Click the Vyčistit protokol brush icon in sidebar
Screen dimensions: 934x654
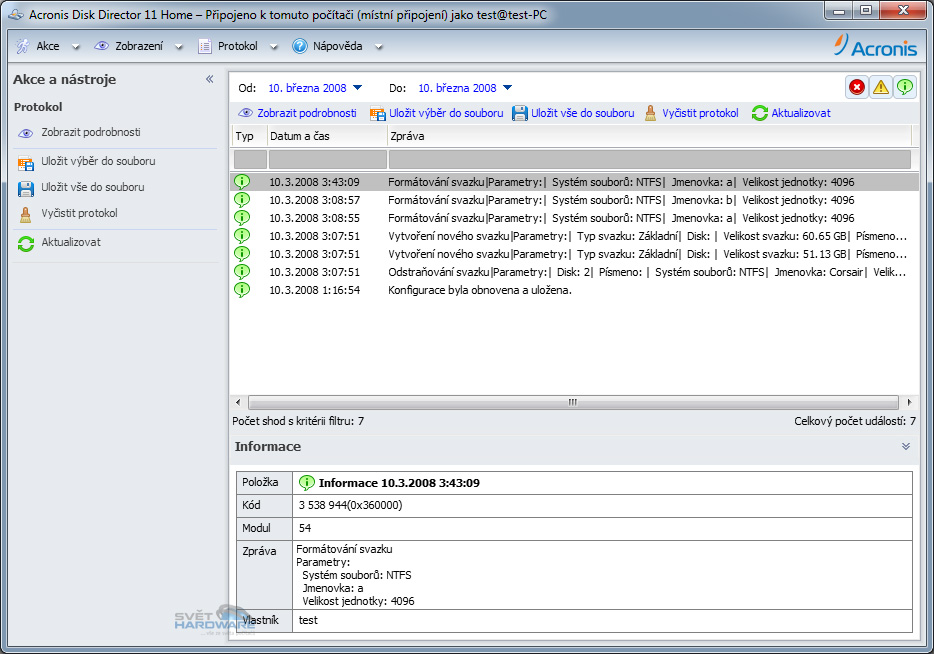24,214
